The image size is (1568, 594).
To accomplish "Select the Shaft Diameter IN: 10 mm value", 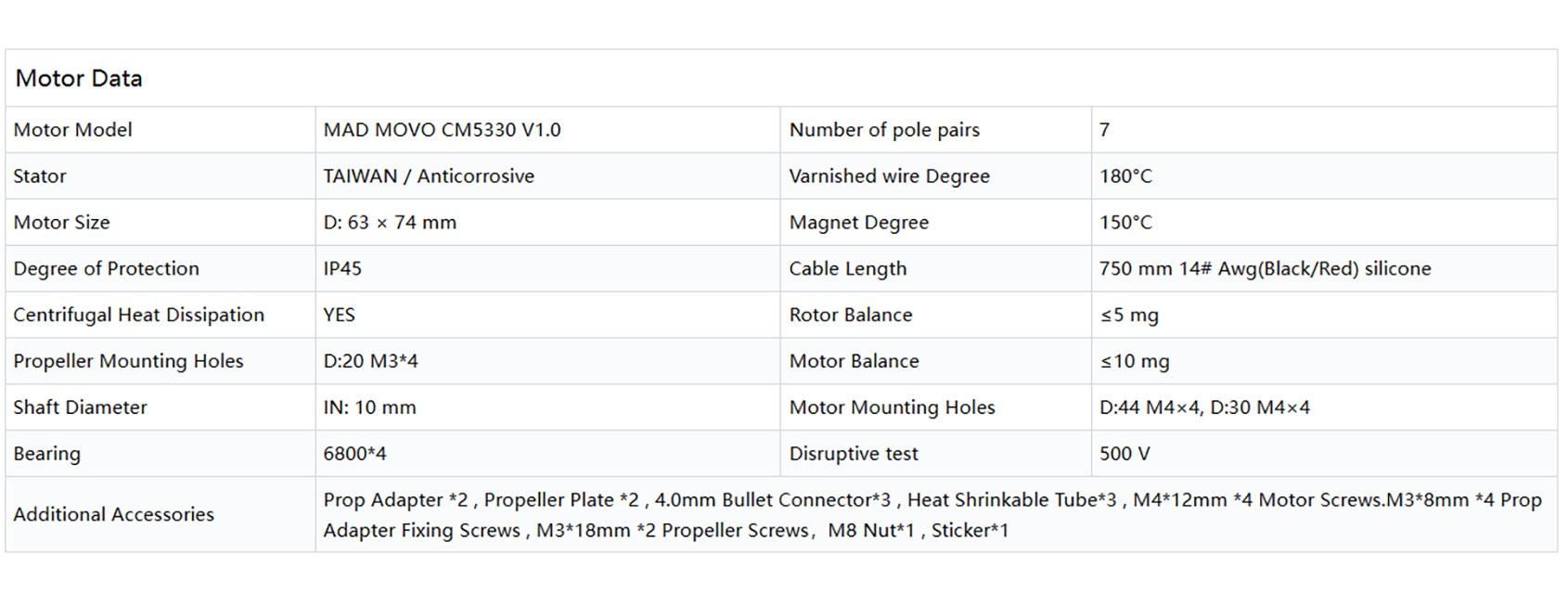I will click(369, 407).
